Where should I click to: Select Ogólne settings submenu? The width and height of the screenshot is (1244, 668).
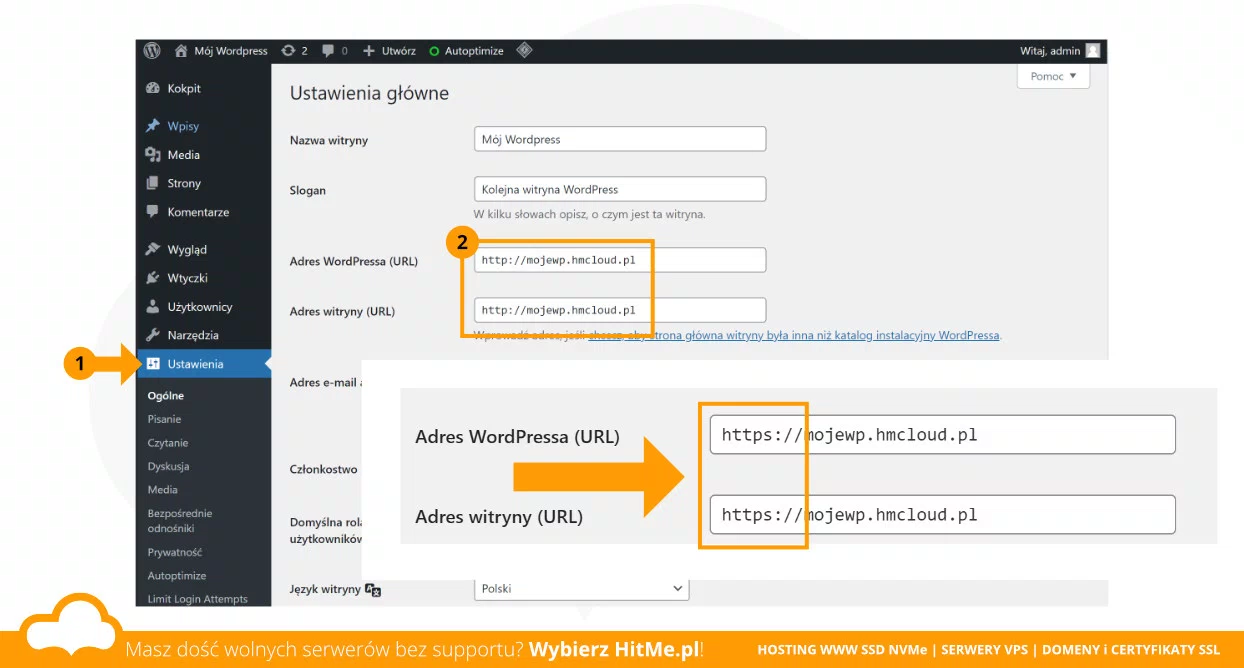166,396
